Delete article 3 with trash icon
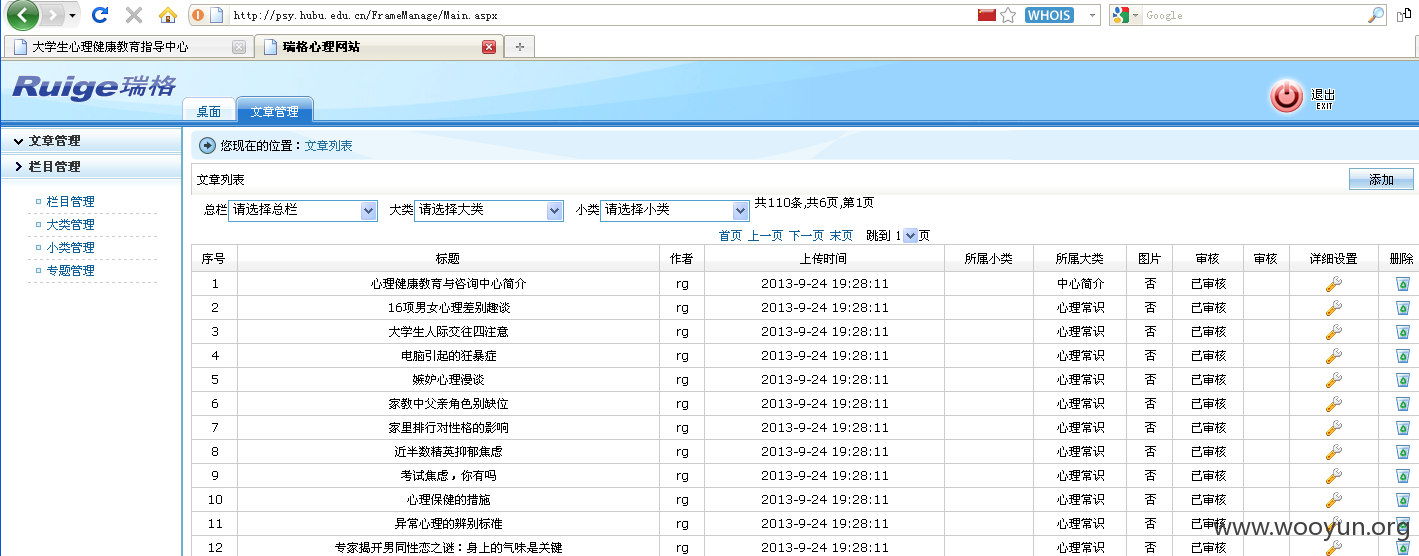1419x556 pixels. point(1402,332)
